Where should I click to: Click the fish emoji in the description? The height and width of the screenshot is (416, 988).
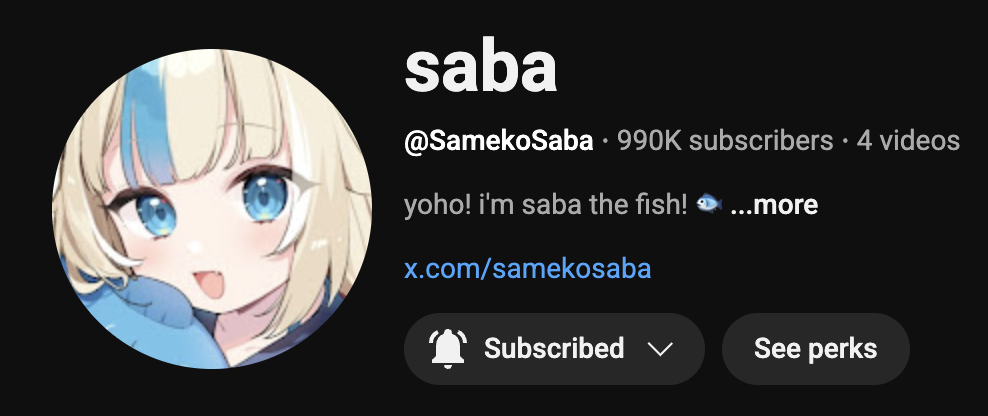[709, 204]
